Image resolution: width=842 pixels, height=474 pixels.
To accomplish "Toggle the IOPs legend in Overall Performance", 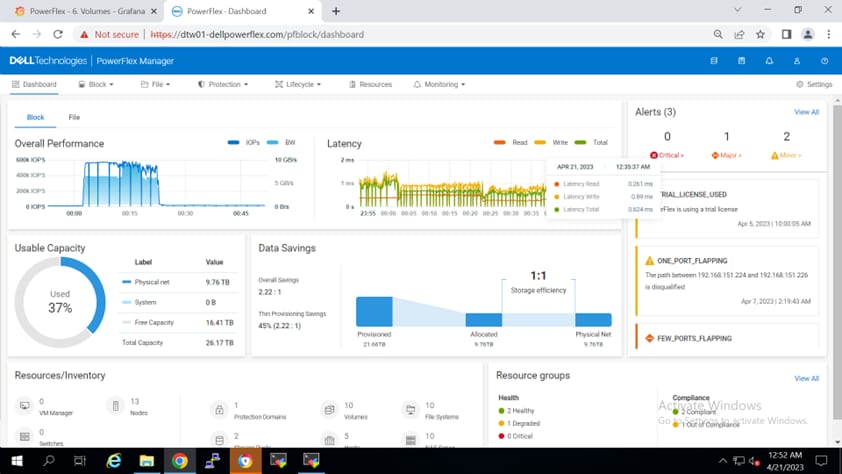I will 244,142.
